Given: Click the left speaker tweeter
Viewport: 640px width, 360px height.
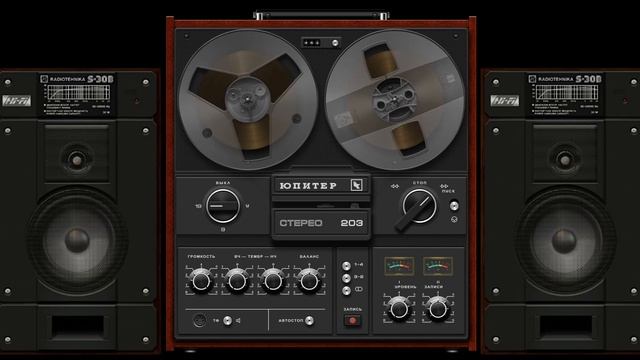Looking at the screenshot, I should tap(77, 160).
